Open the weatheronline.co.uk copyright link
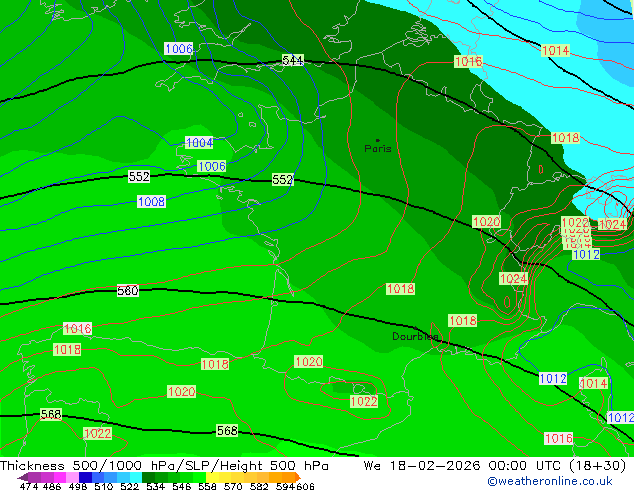Image resolution: width=634 pixels, height=490 pixels. click(x=549, y=481)
